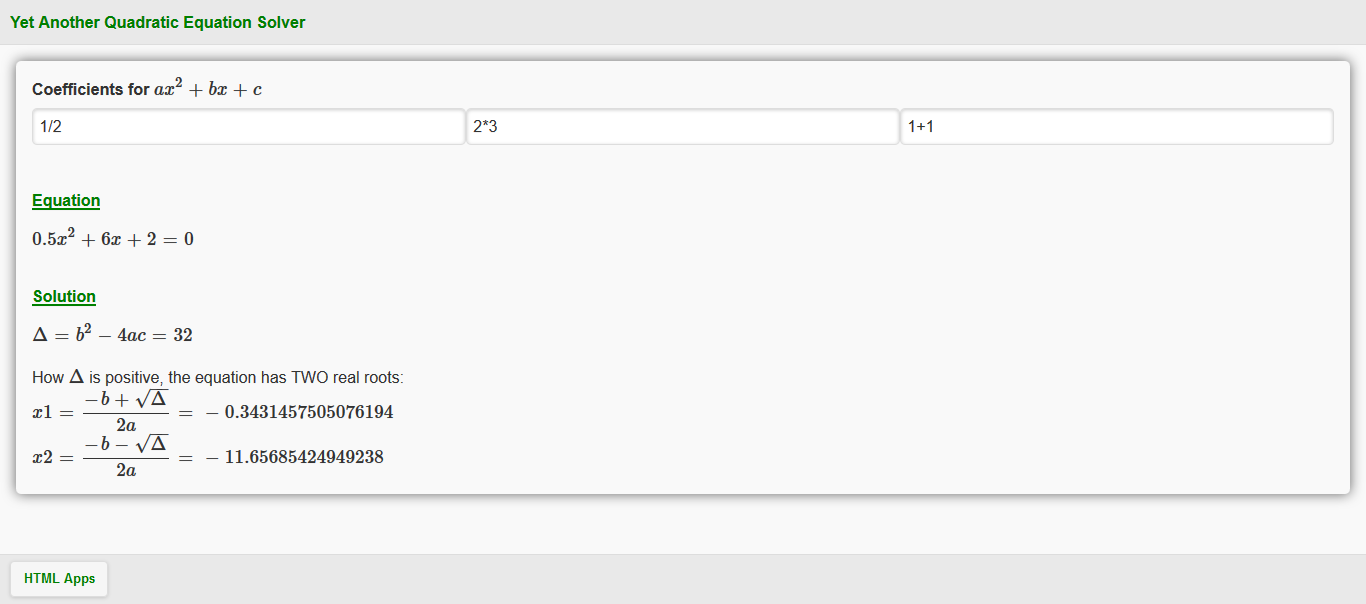Click the coefficient a input containing 1/2

[x=248, y=127]
